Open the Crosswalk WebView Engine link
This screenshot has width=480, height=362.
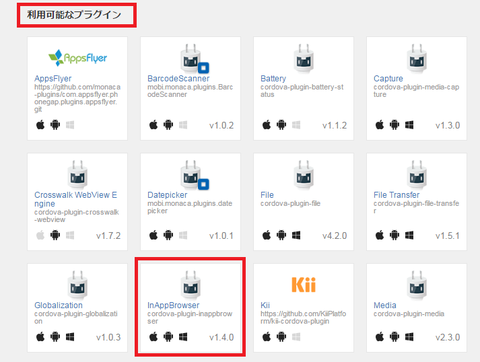(75, 199)
